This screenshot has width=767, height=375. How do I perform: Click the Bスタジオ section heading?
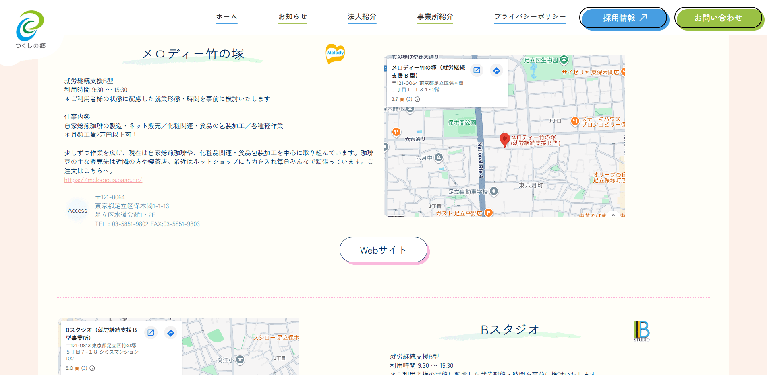(510, 330)
